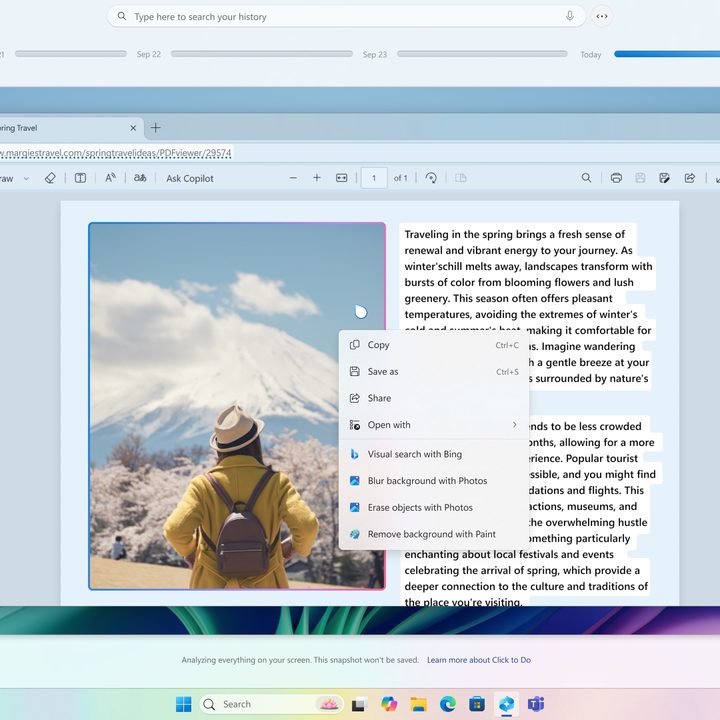Click the Today timeline segment
This screenshot has height=720, width=720.
tap(667, 54)
